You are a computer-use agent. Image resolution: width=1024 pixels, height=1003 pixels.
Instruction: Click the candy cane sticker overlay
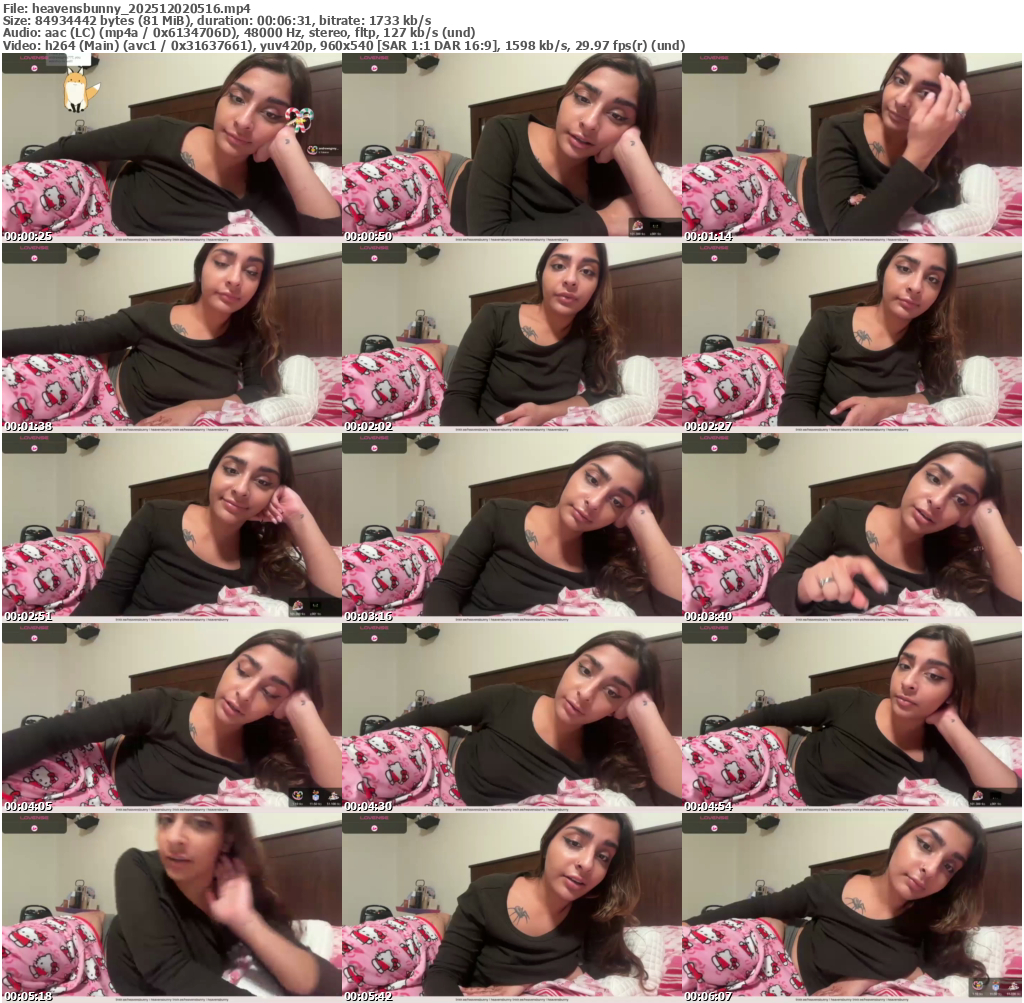coord(298,118)
